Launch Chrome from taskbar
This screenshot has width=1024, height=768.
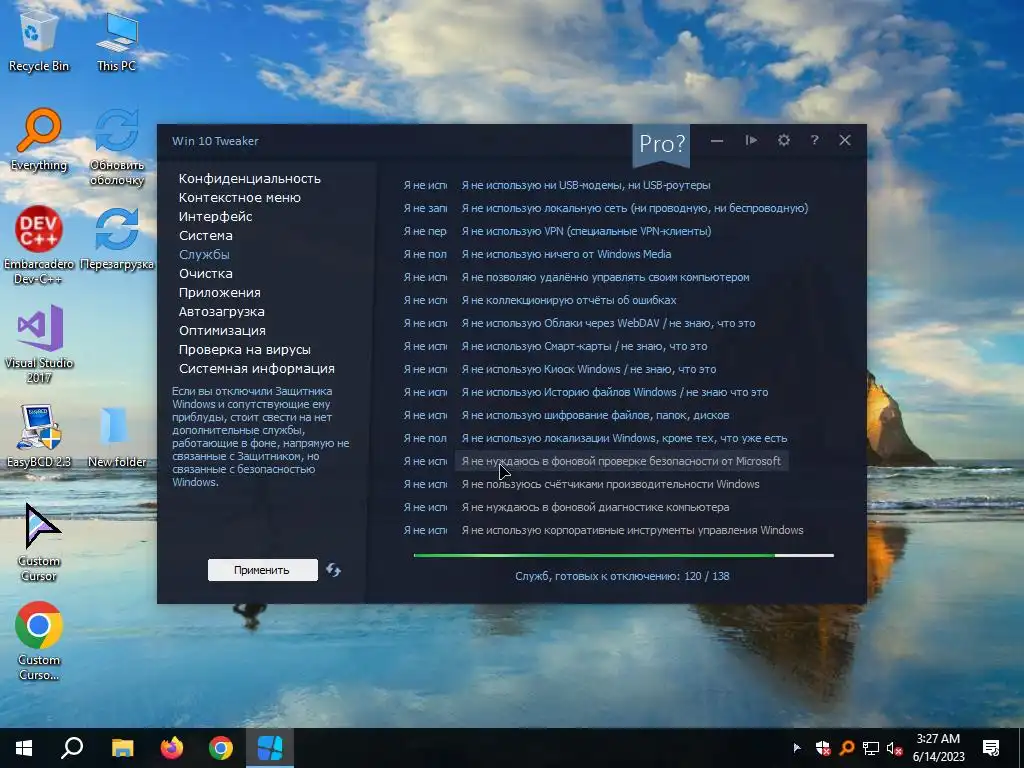(x=221, y=748)
